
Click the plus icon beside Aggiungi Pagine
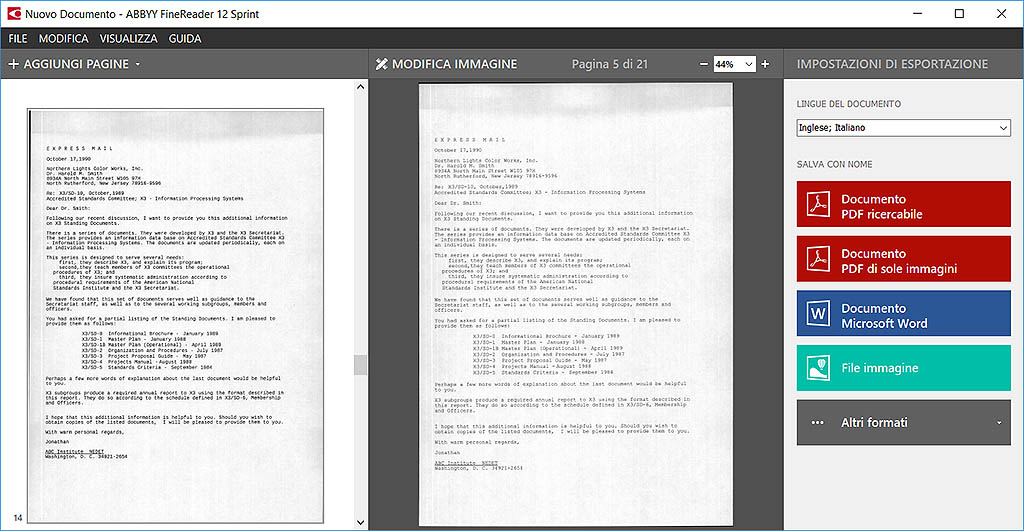(x=13, y=64)
